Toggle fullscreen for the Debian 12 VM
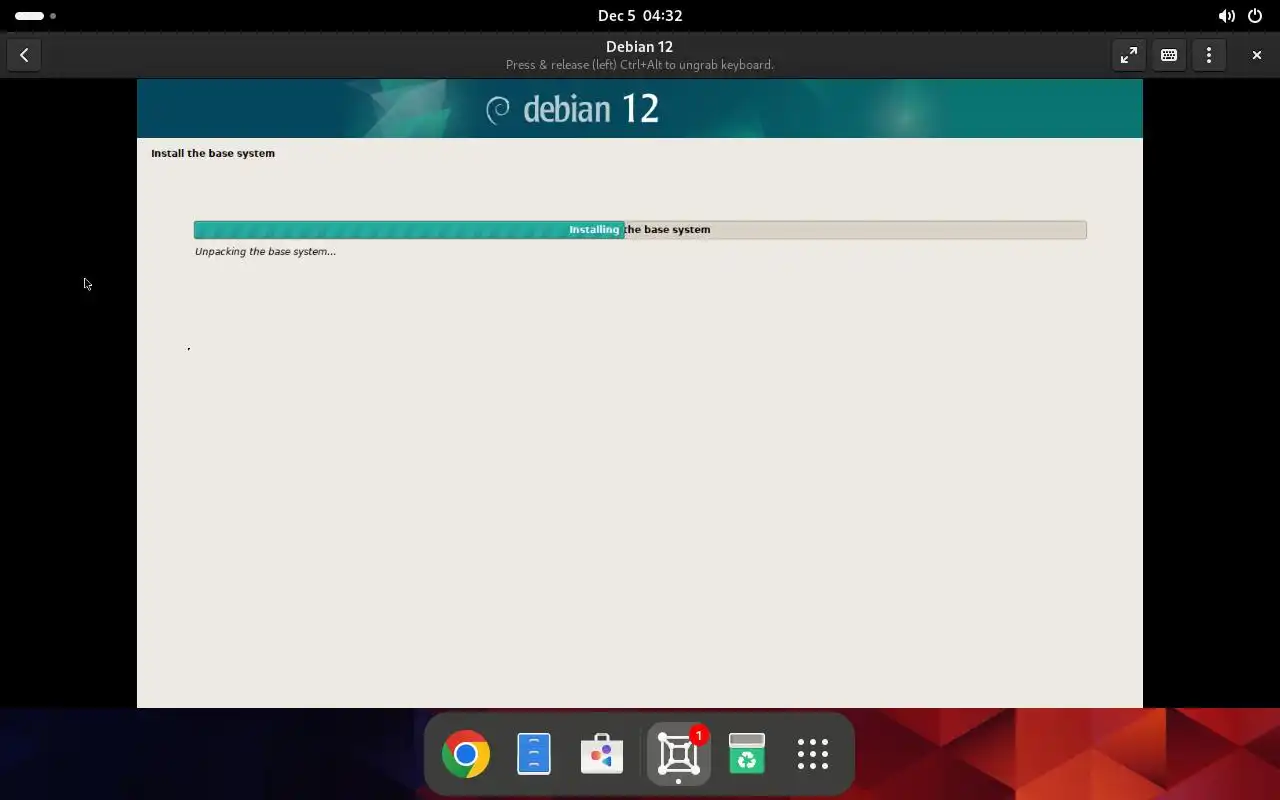The image size is (1280, 800). pyautogui.click(x=1129, y=55)
